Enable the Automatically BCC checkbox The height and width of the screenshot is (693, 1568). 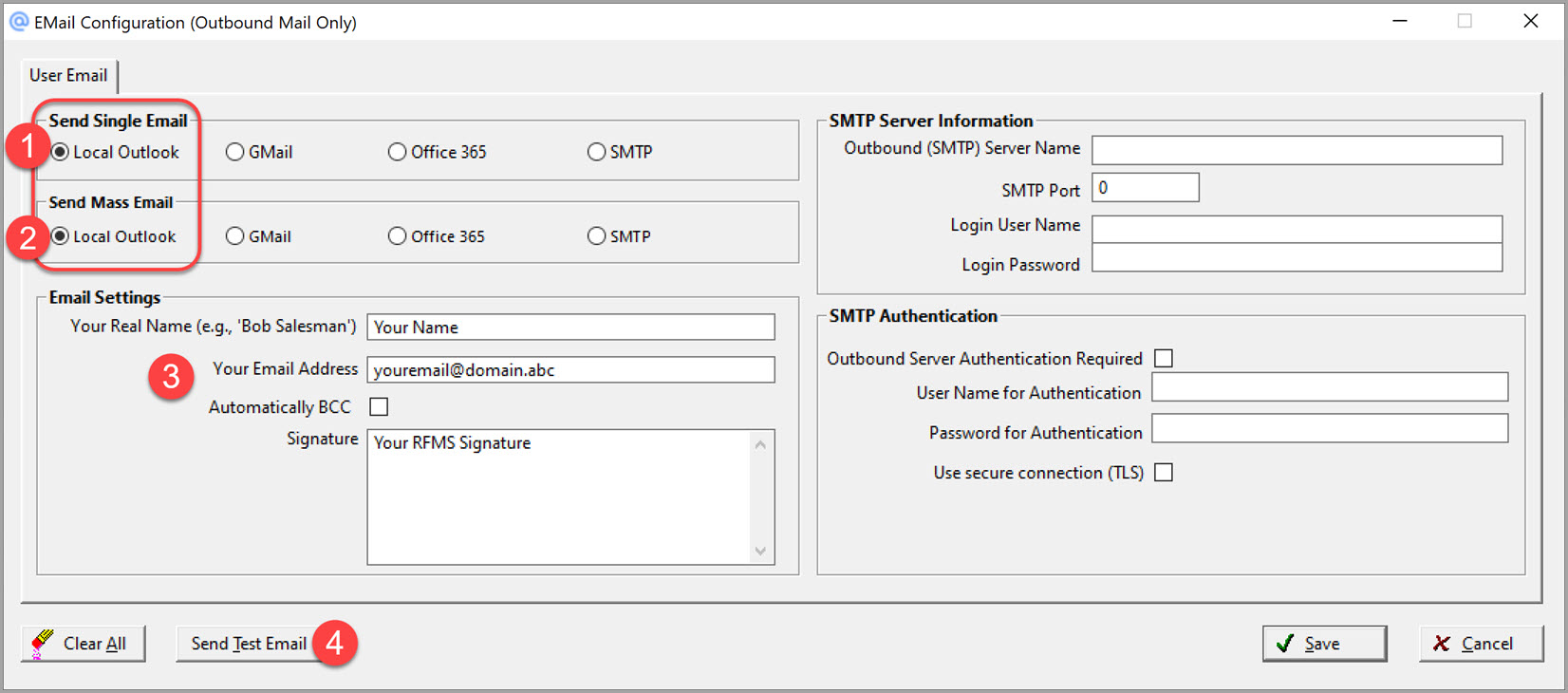379,407
